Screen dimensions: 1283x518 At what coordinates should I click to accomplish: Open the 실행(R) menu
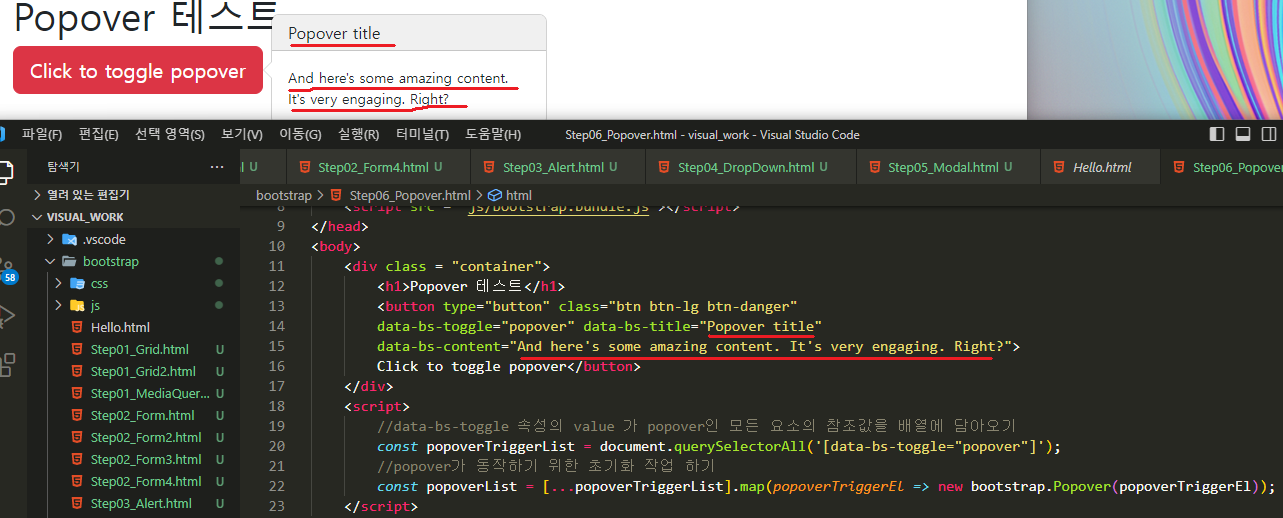tap(359, 134)
